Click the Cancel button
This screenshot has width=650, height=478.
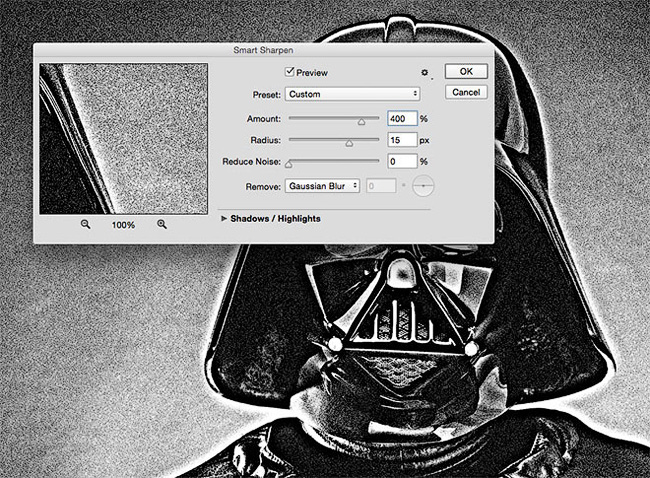(x=466, y=92)
